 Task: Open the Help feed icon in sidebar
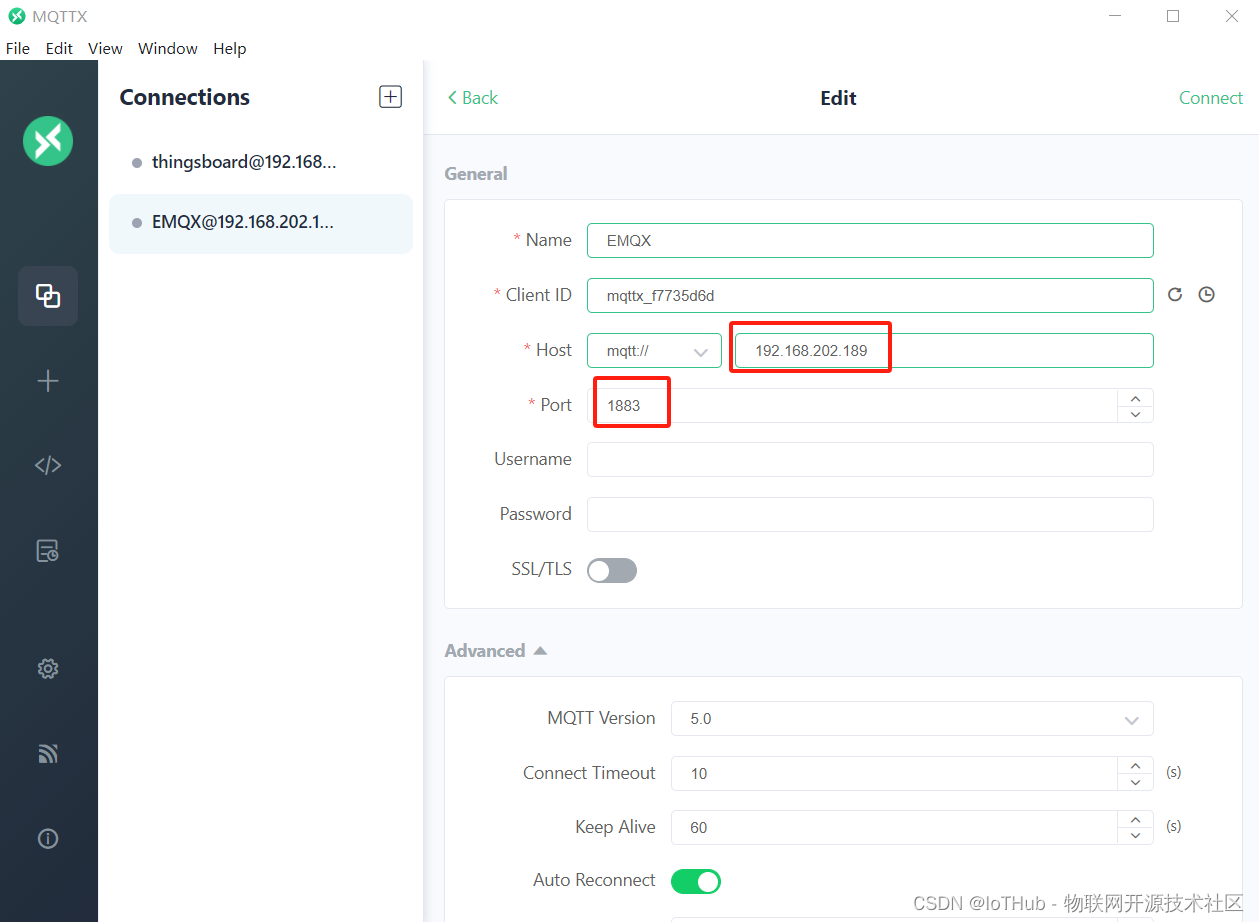pos(48,754)
